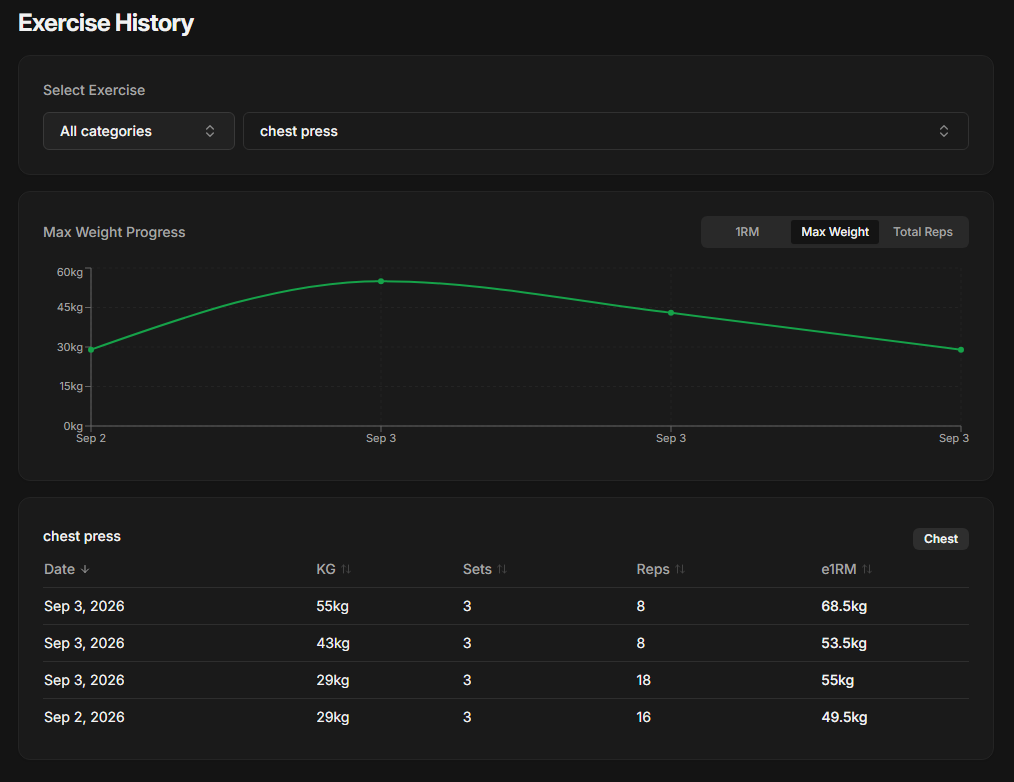The width and height of the screenshot is (1014, 782).
Task: Open the All categories dropdown
Action: pos(138,131)
